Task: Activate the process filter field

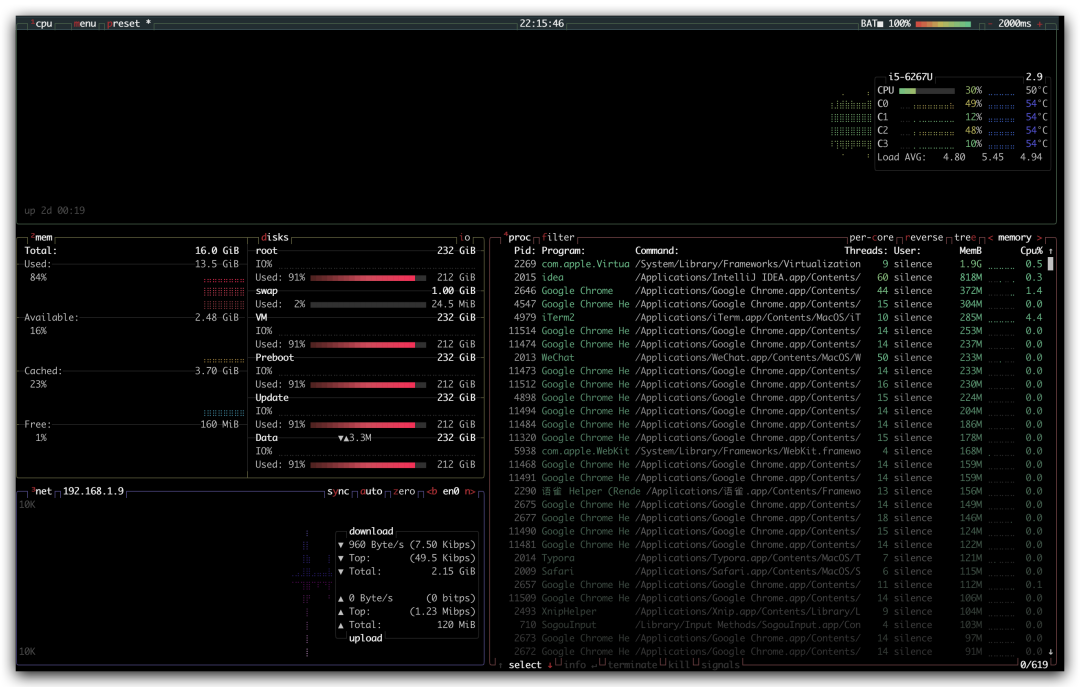Action: click(x=558, y=237)
